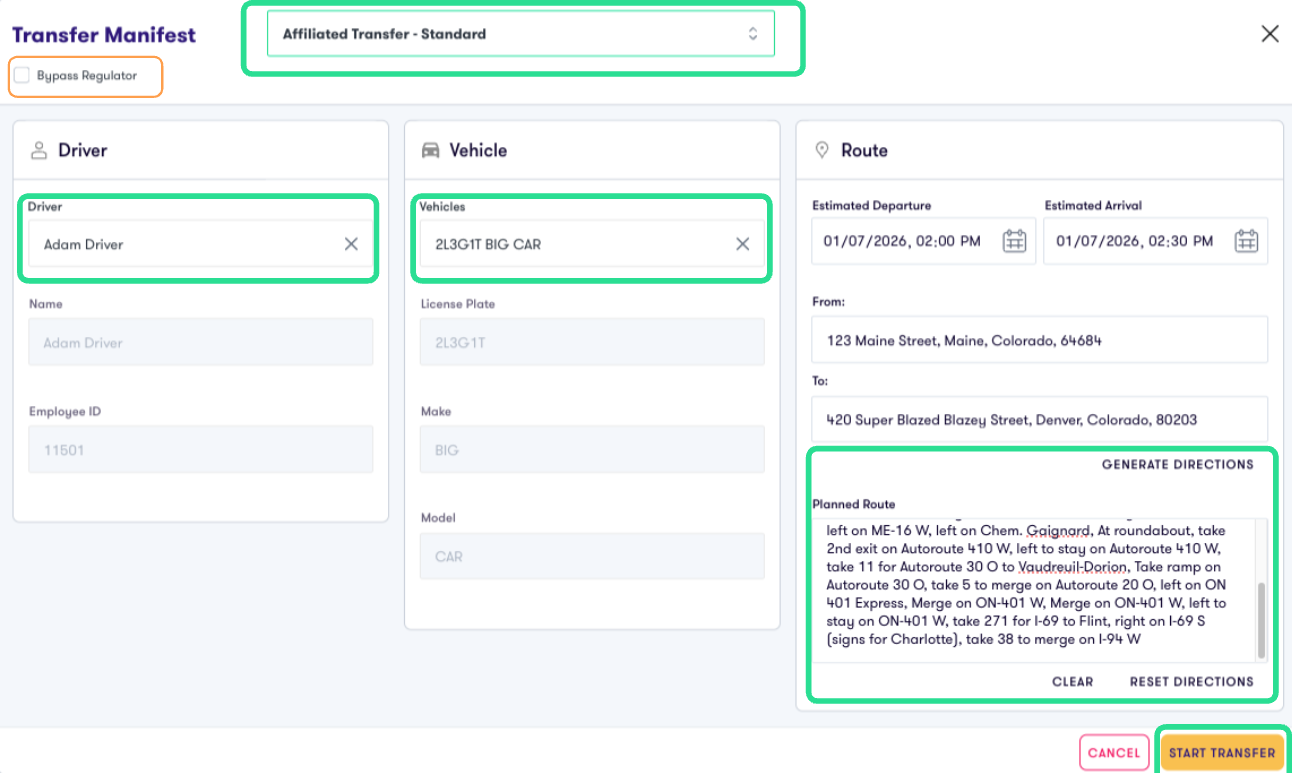Click the person icon beside the Driver heading
The width and height of the screenshot is (1292, 773).
click(39, 150)
